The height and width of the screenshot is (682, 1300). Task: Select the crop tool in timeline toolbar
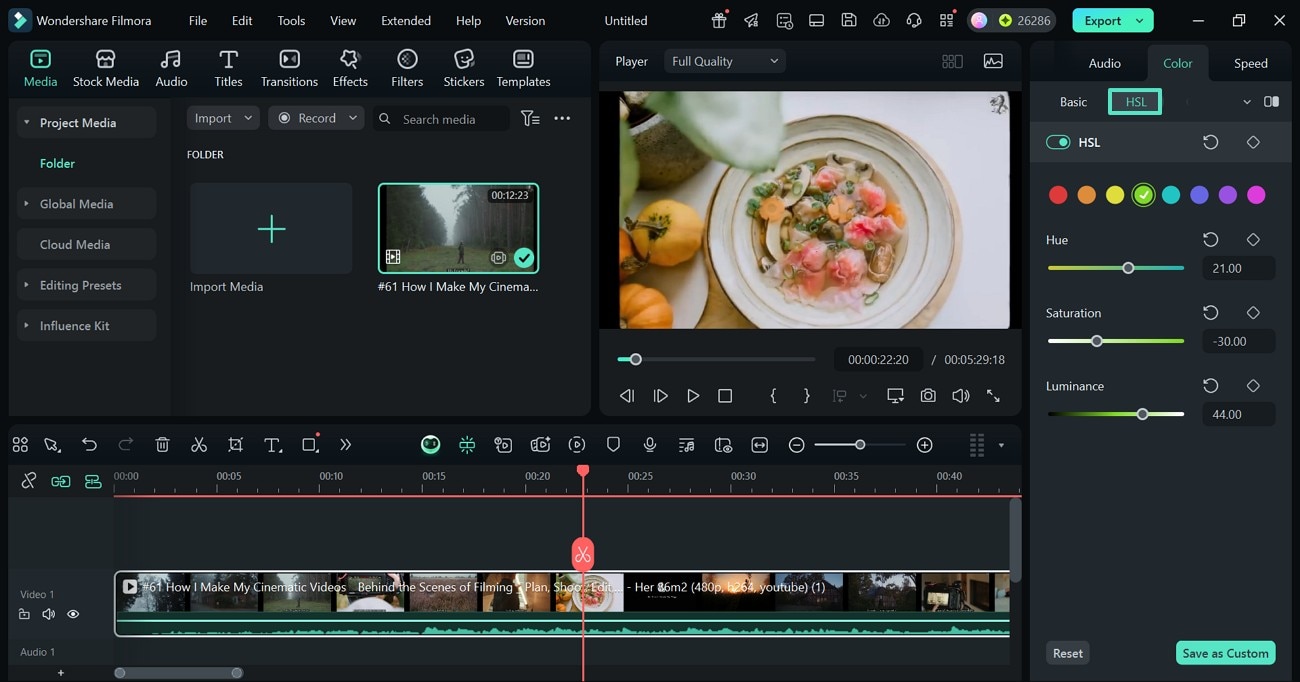tap(235, 445)
